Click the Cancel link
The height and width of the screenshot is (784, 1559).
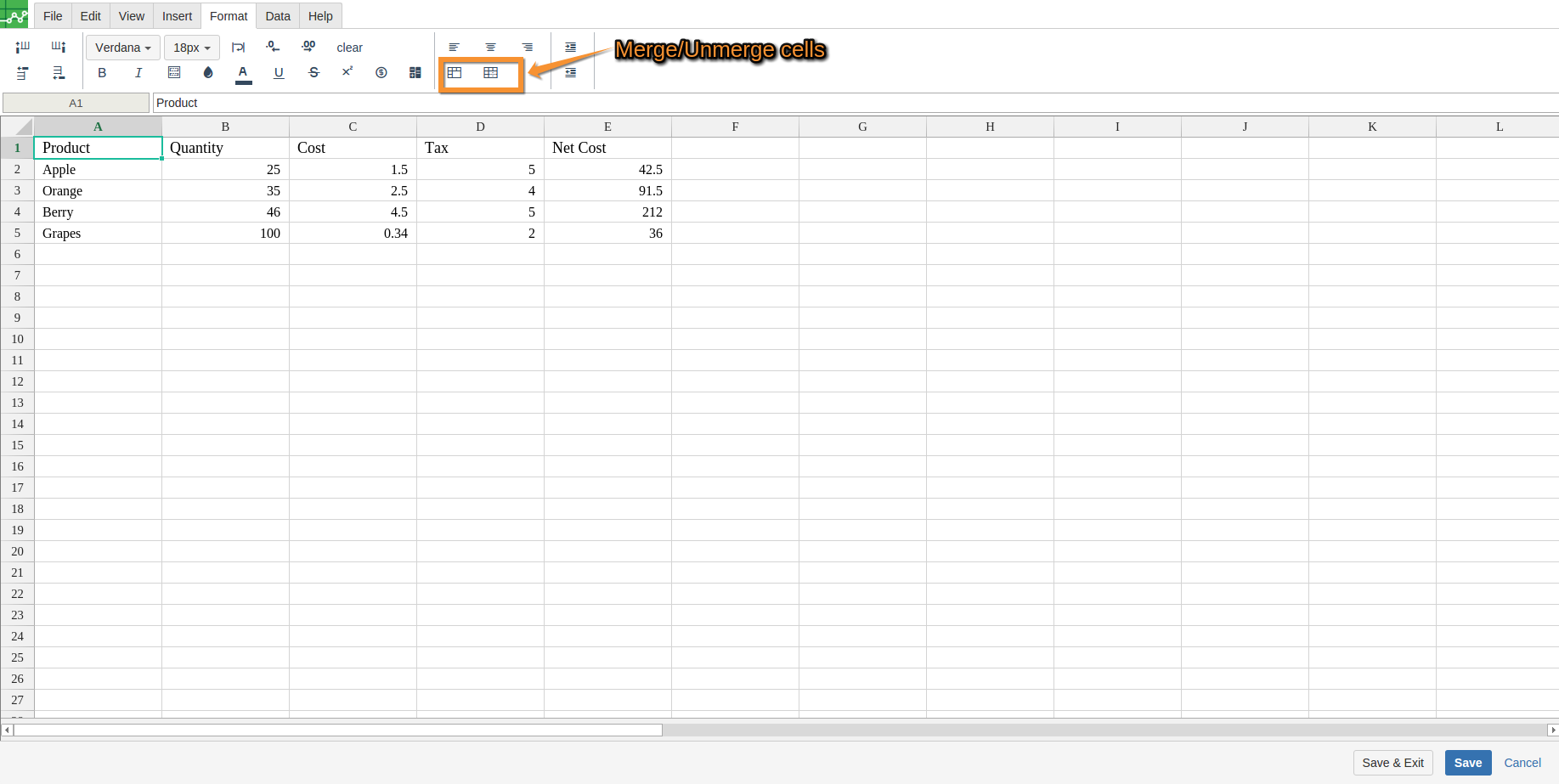(x=1522, y=763)
